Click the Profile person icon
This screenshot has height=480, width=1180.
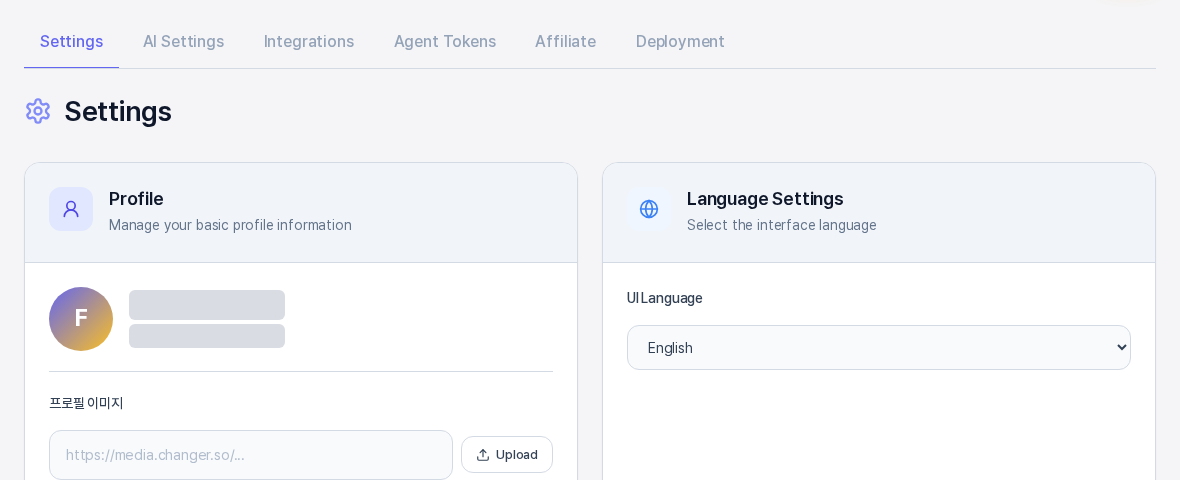coord(71,209)
